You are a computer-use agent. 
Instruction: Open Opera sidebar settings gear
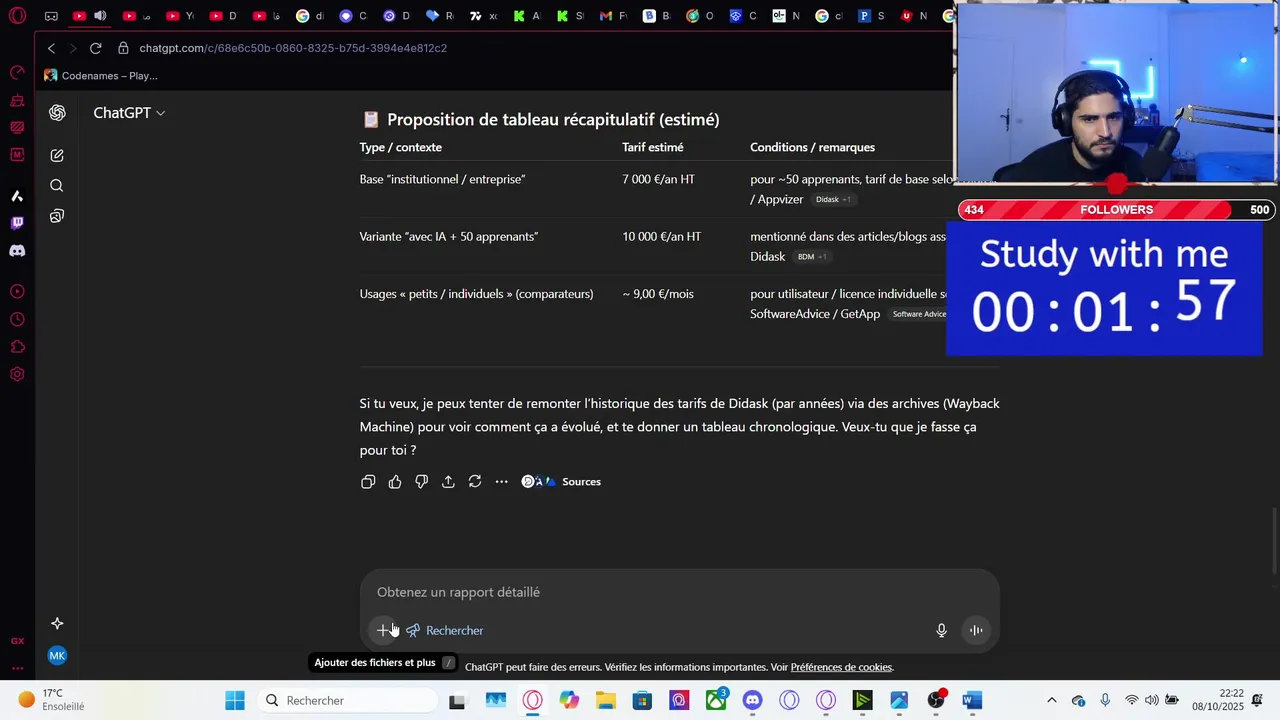pos(17,375)
